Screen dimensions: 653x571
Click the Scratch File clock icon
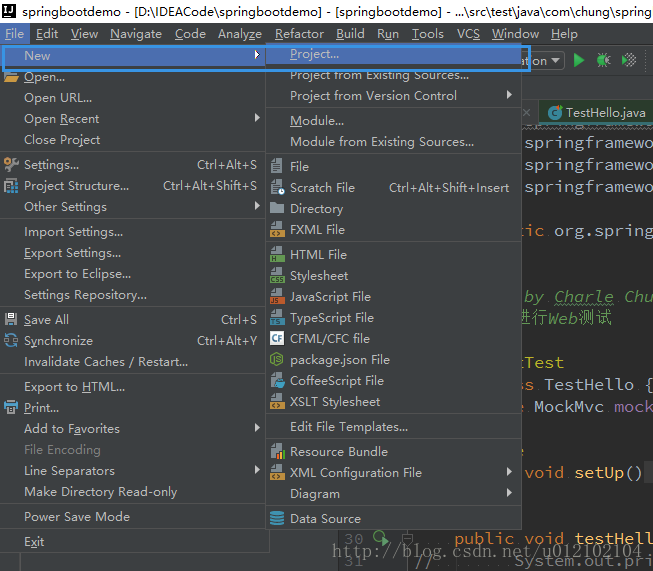[x=277, y=187]
